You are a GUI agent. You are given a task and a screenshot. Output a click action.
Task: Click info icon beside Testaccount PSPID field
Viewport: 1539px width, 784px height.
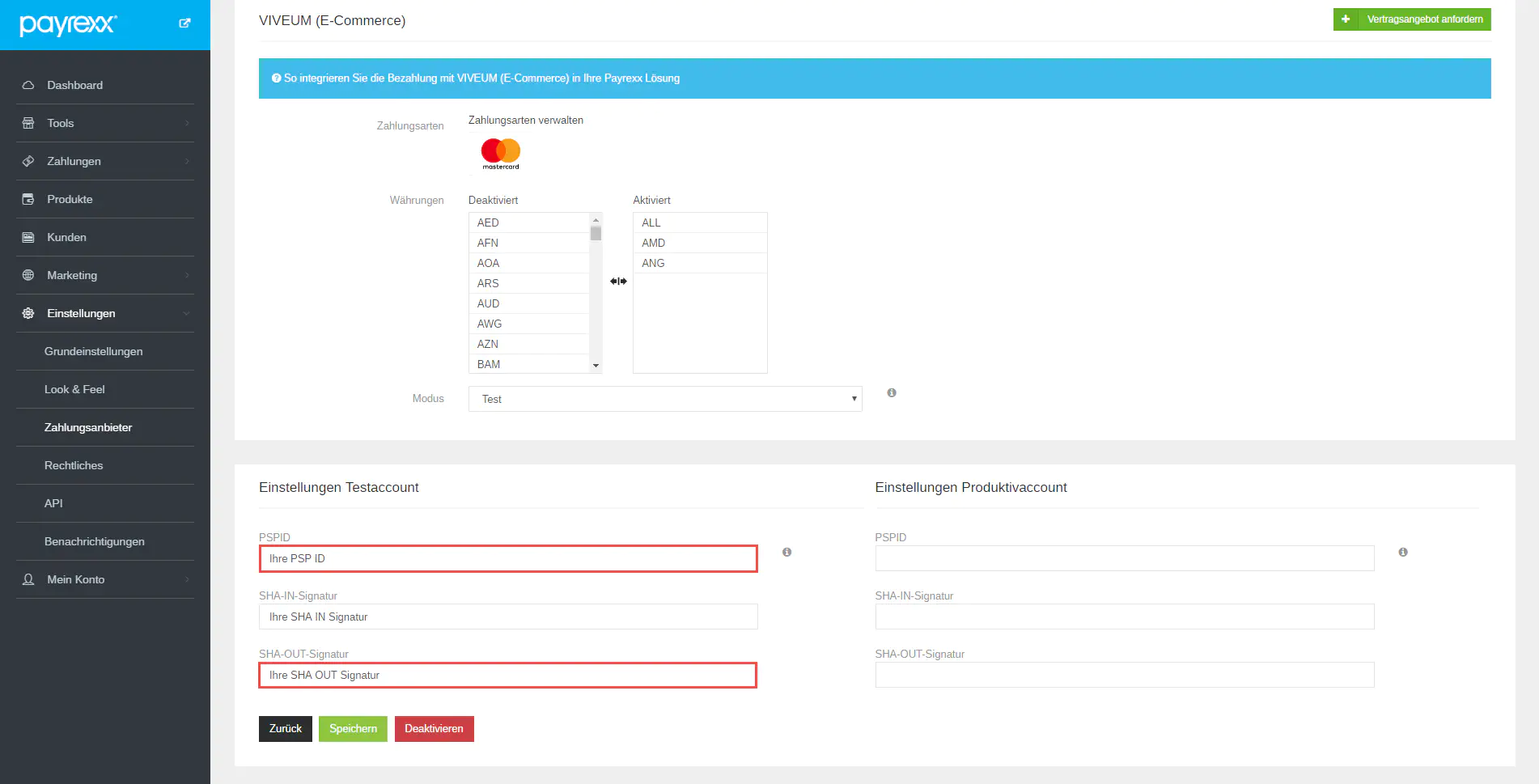(786, 553)
